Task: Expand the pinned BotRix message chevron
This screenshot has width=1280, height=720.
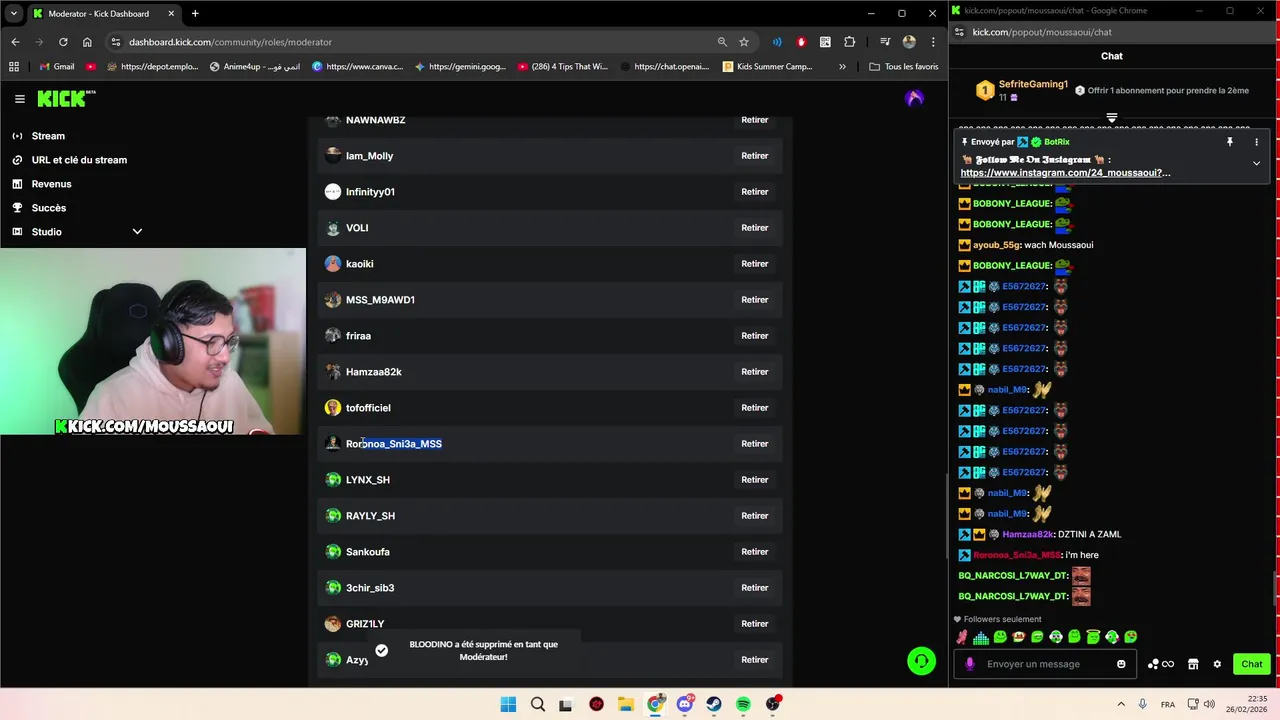Action: (x=1256, y=163)
